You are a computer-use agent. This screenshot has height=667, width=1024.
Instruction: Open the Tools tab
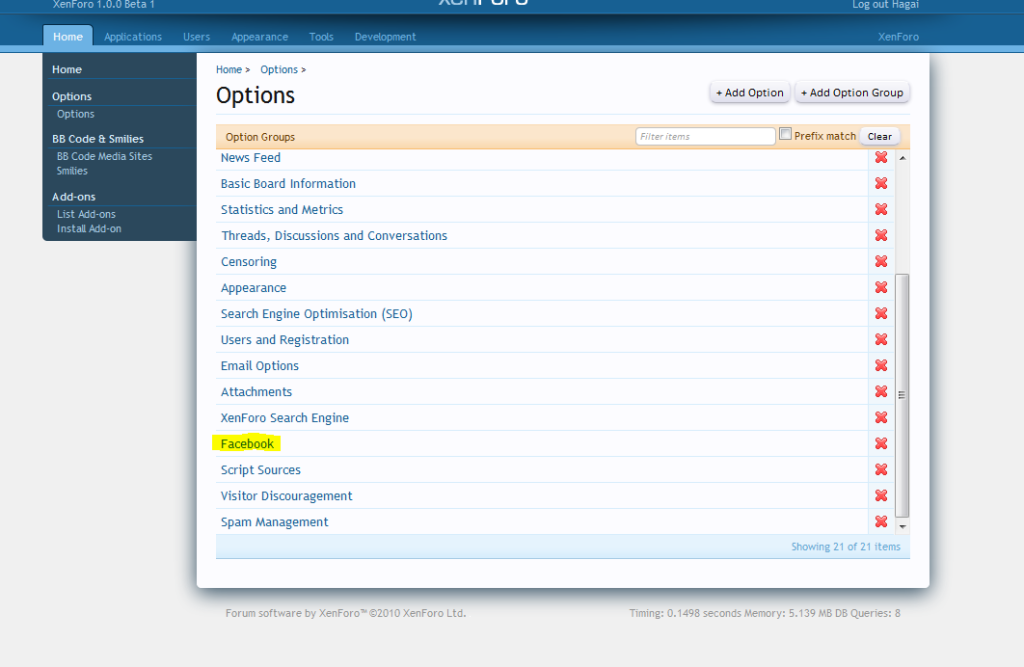[x=321, y=37]
